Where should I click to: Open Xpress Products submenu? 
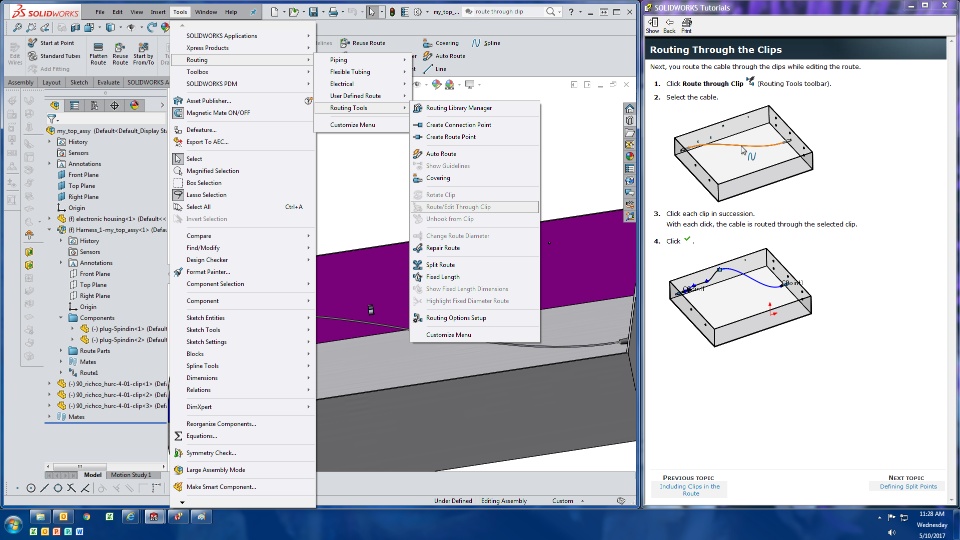click(242, 48)
